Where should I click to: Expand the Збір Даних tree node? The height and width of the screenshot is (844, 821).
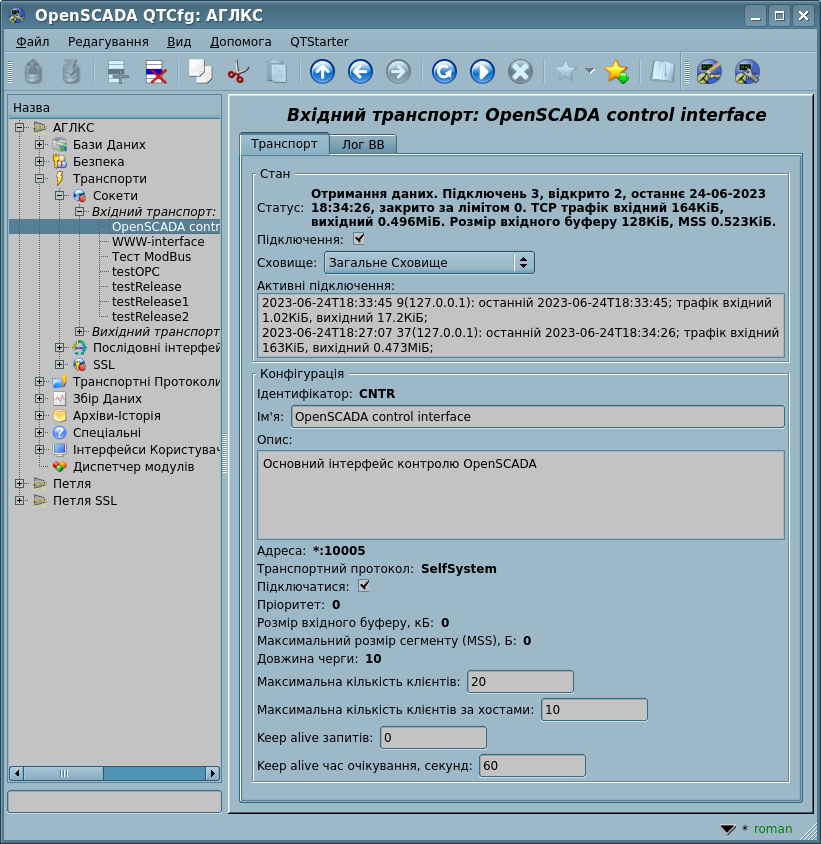click(39, 398)
